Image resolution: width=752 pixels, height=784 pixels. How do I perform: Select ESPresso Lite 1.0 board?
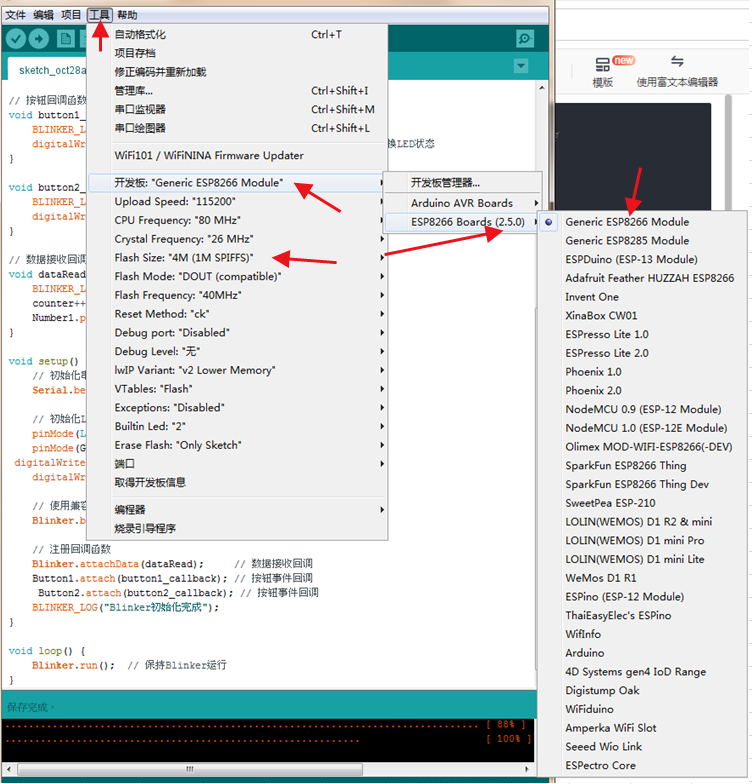pyautogui.click(x=642, y=334)
